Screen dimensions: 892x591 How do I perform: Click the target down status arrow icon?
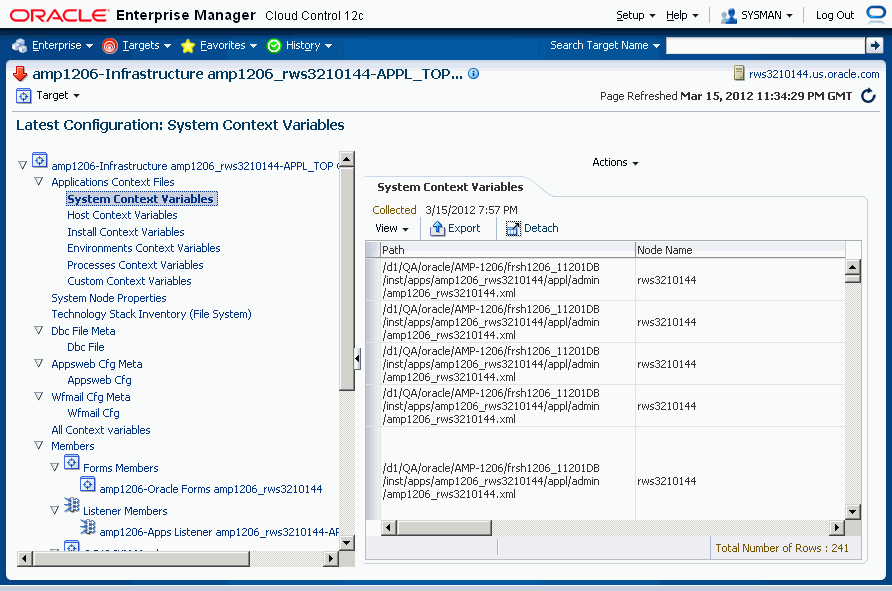point(20,73)
